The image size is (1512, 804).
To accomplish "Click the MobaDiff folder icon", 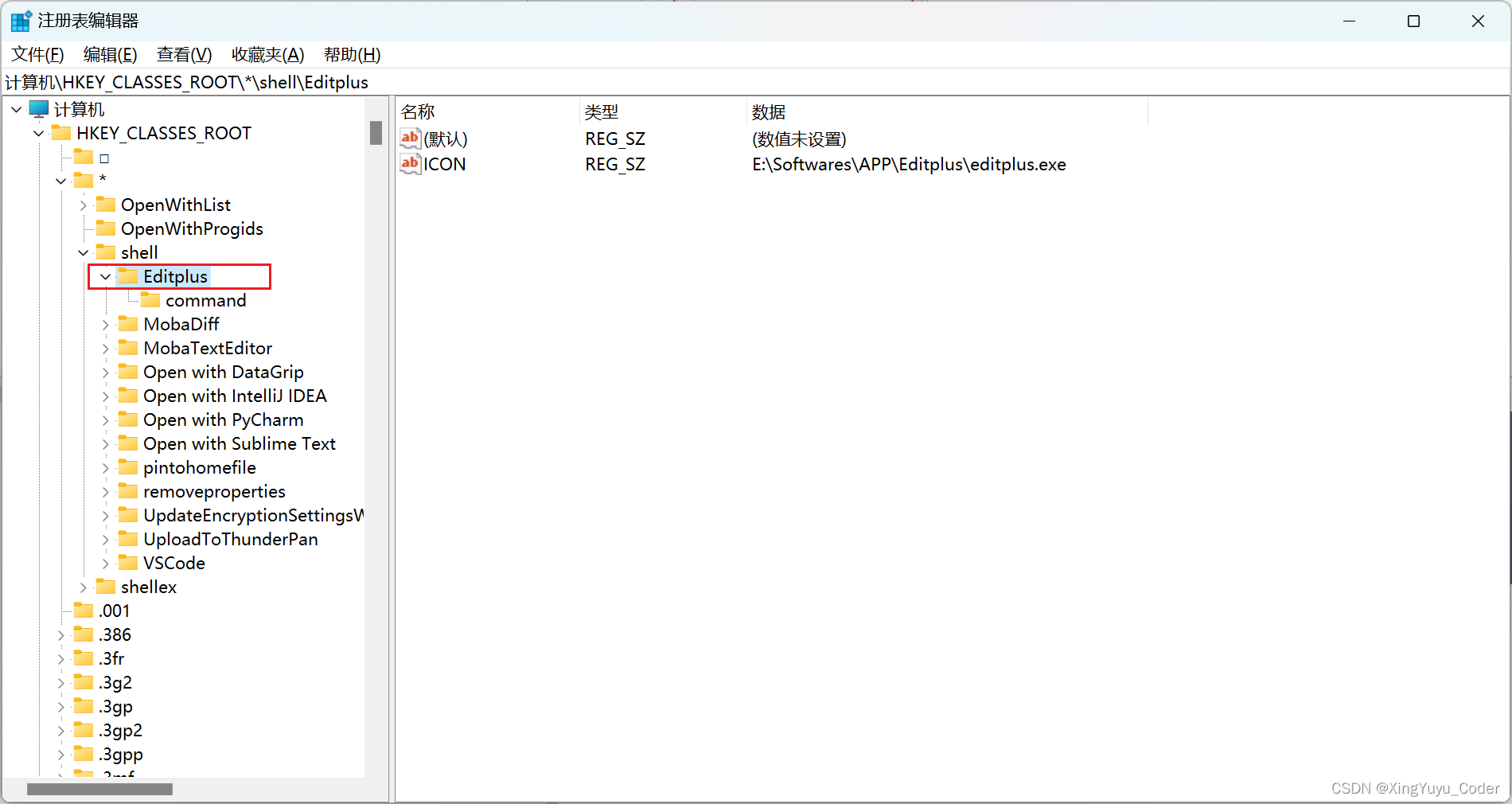I will (x=128, y=323).
